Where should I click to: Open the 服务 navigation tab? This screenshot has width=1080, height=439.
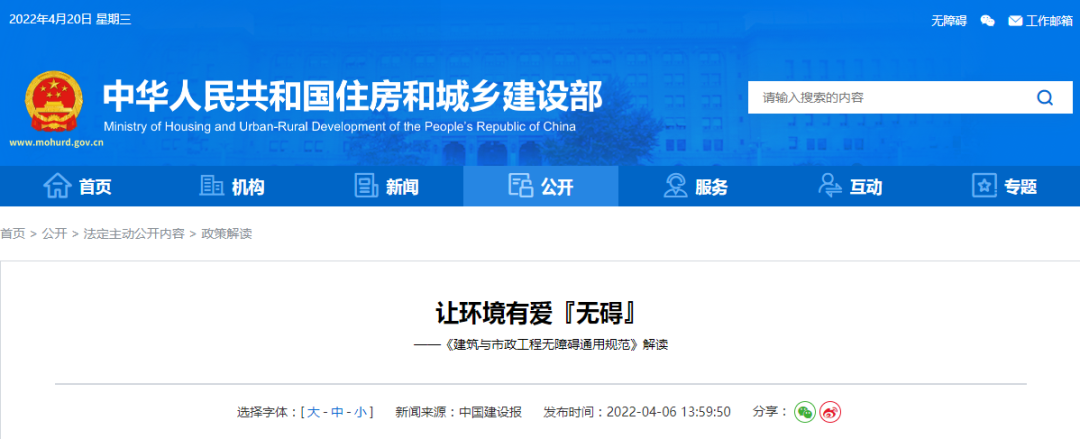click(696, 186)
